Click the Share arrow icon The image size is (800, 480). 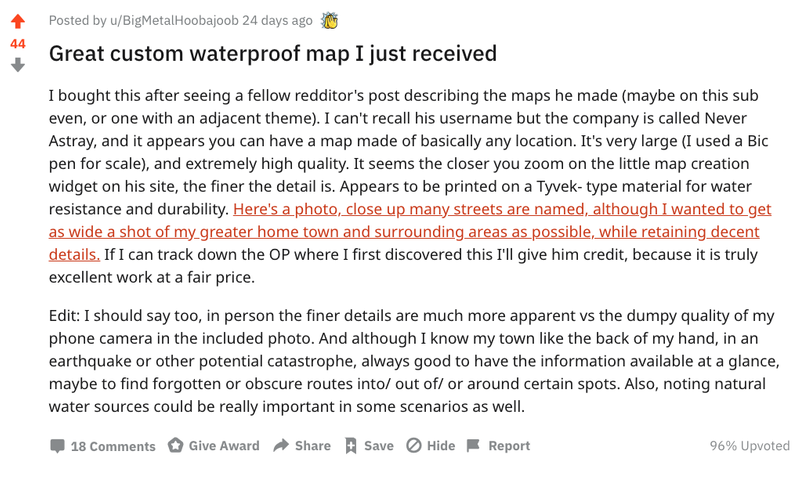pos(281,446)
